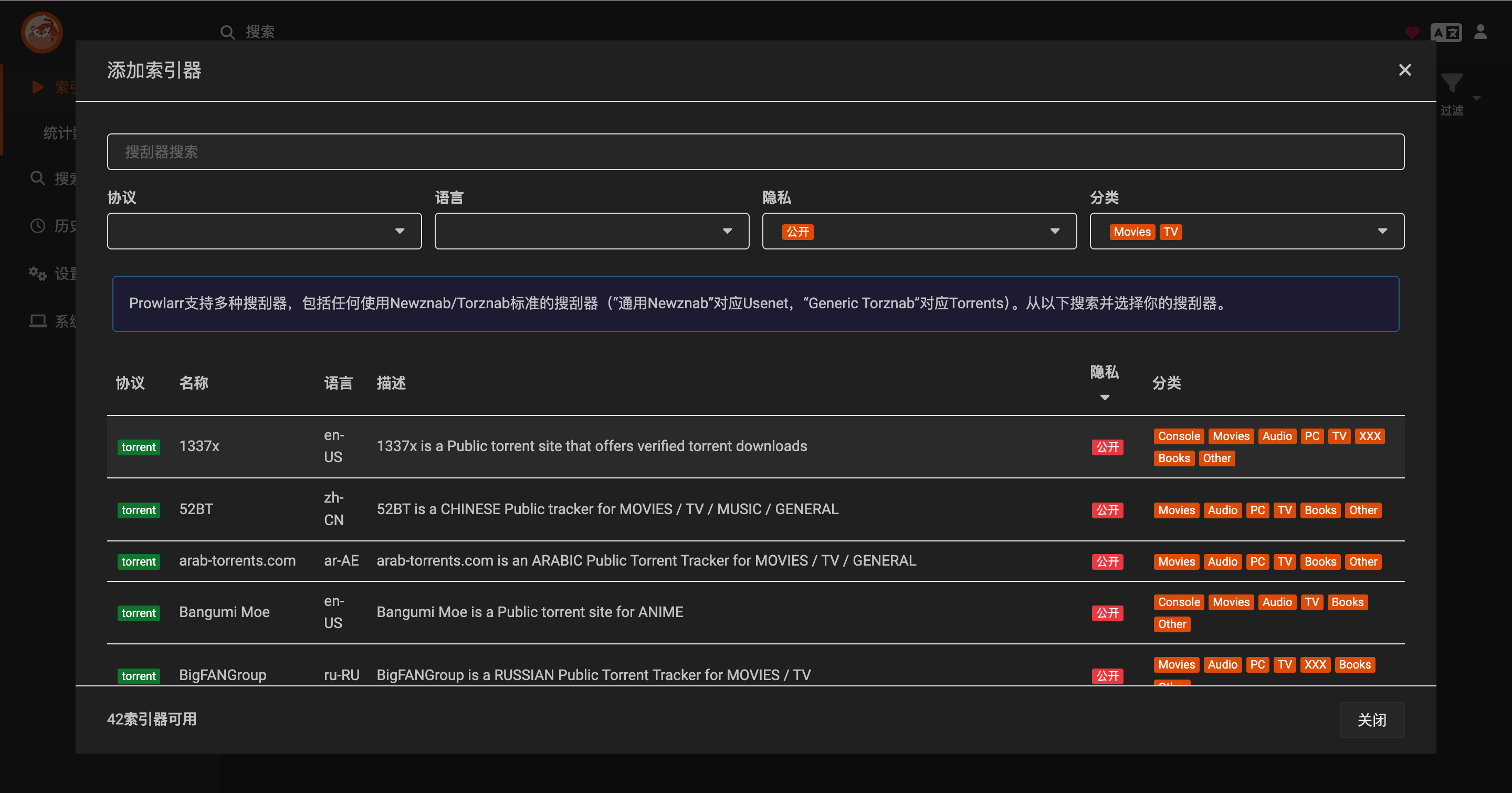Click the 关闭 button
1512x793 pixels.
point(1371,719)
